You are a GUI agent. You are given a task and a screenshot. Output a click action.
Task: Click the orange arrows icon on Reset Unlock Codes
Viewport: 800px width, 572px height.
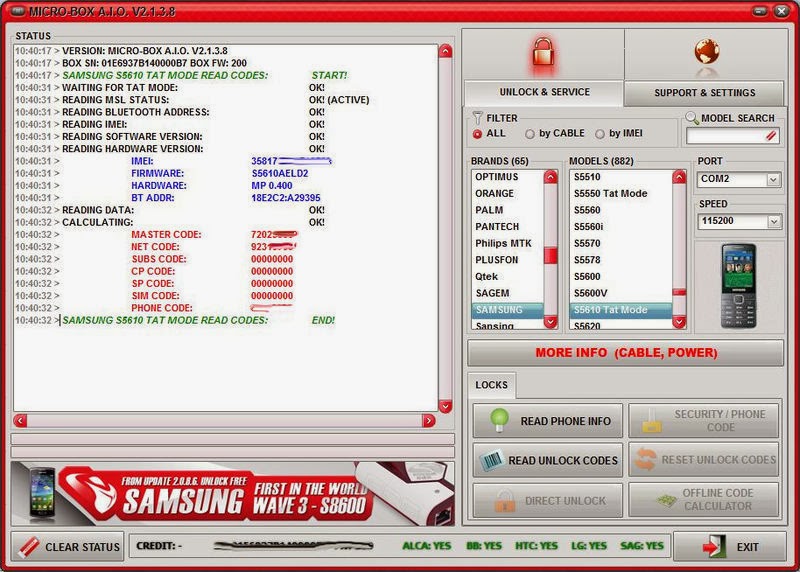(645, 459)
